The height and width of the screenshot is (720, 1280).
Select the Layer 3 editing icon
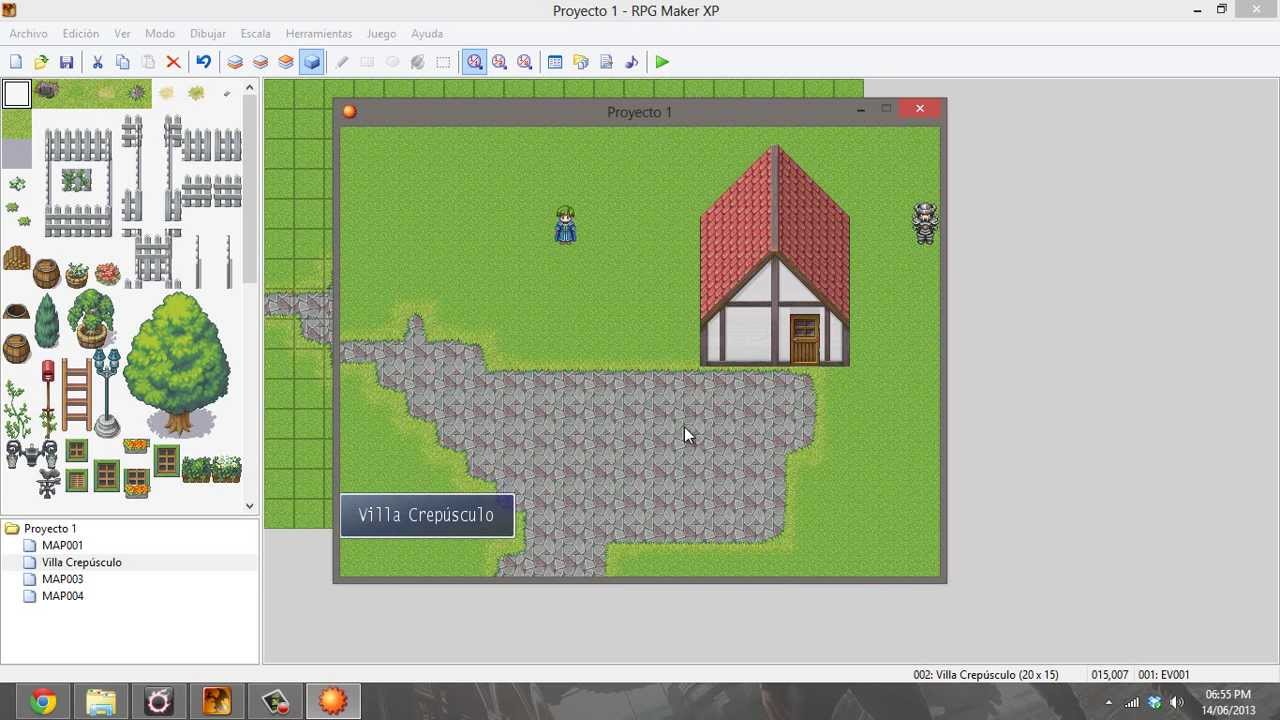(286, 62)
